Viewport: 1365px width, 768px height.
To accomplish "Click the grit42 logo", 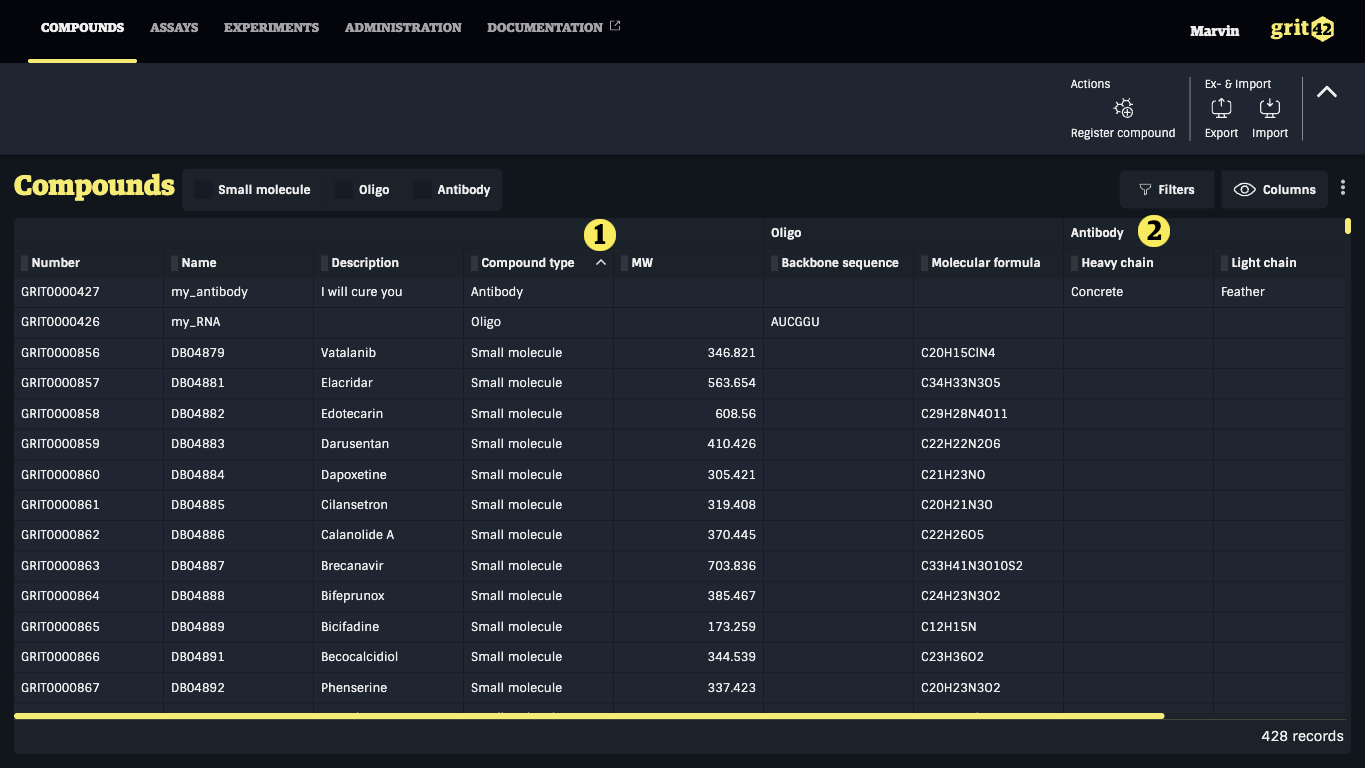I will point(1302,29).
